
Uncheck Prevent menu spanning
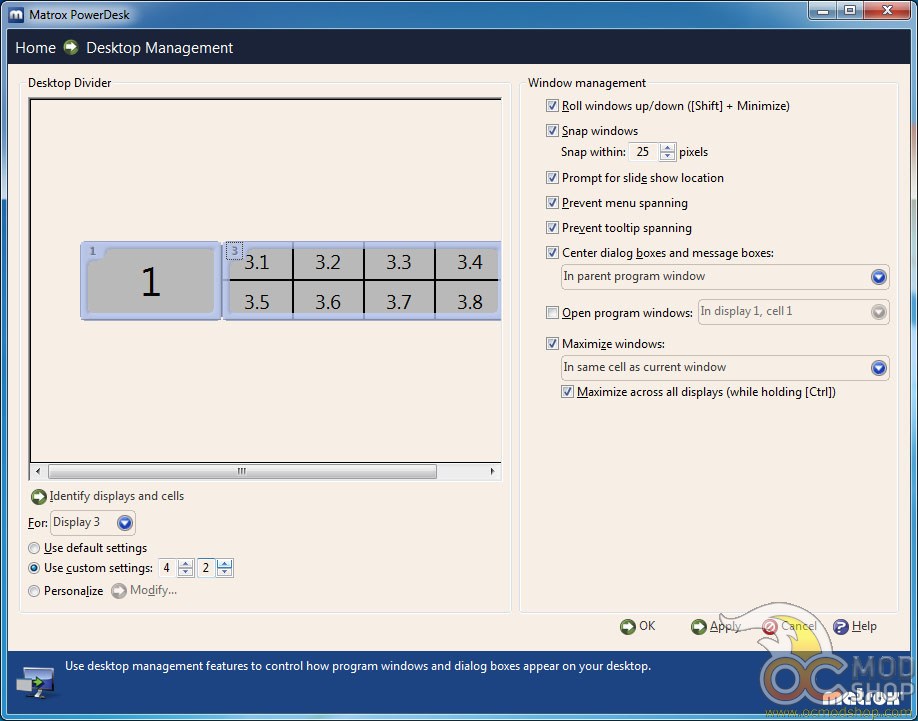tap(552, 202)
